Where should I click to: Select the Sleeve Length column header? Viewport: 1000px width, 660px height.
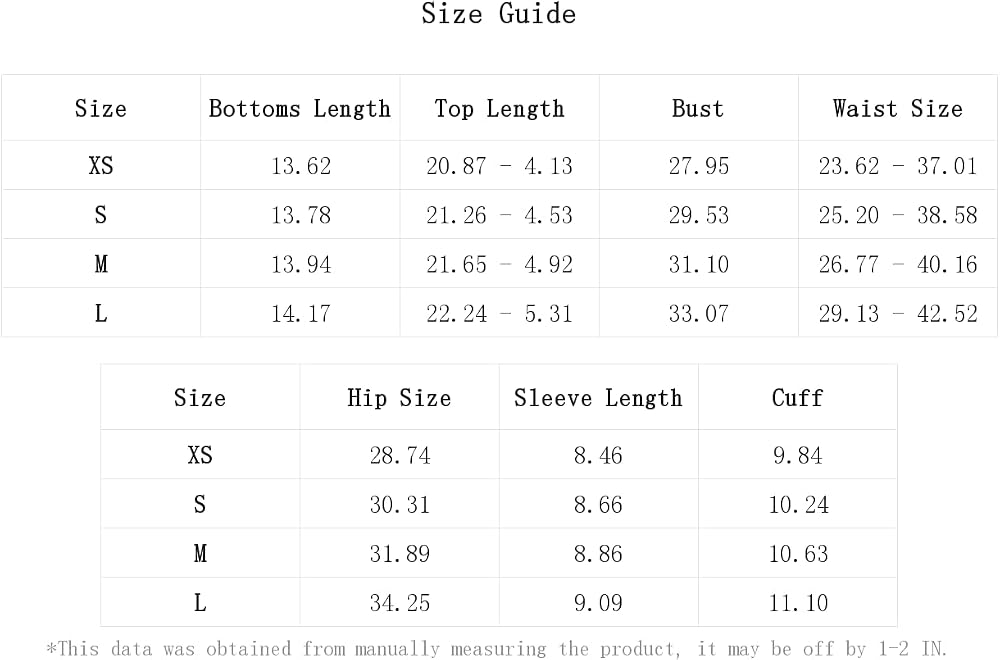point(598,398)
